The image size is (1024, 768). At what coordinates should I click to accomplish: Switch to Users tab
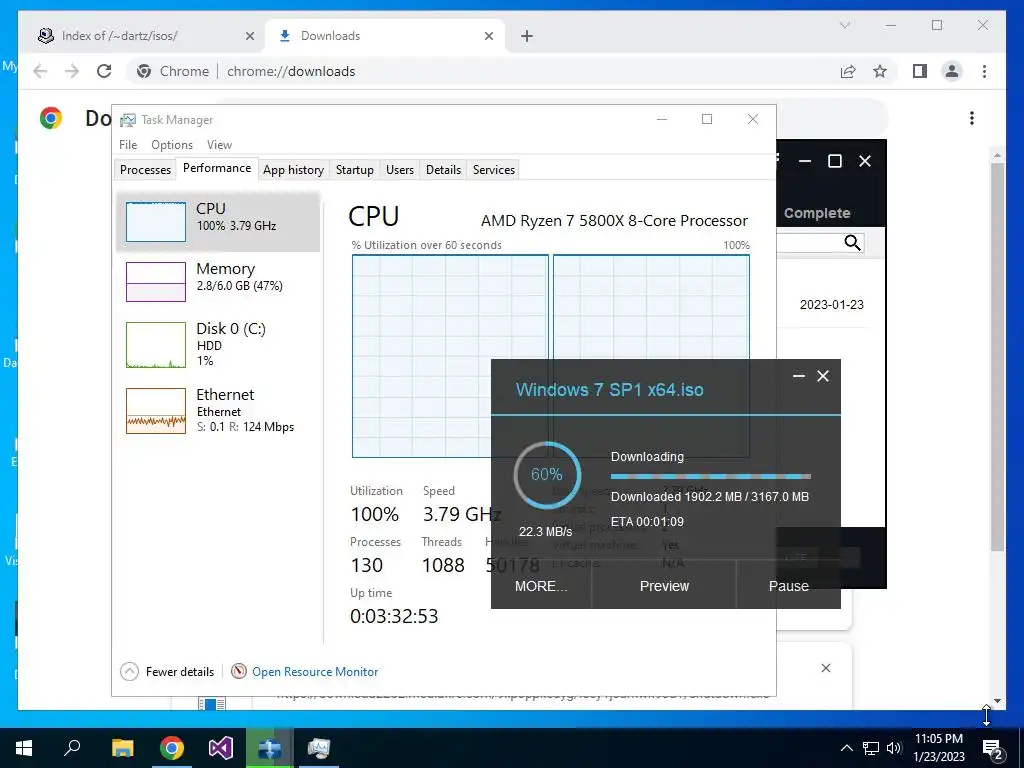pyautogui.click(x=400, y=170)
